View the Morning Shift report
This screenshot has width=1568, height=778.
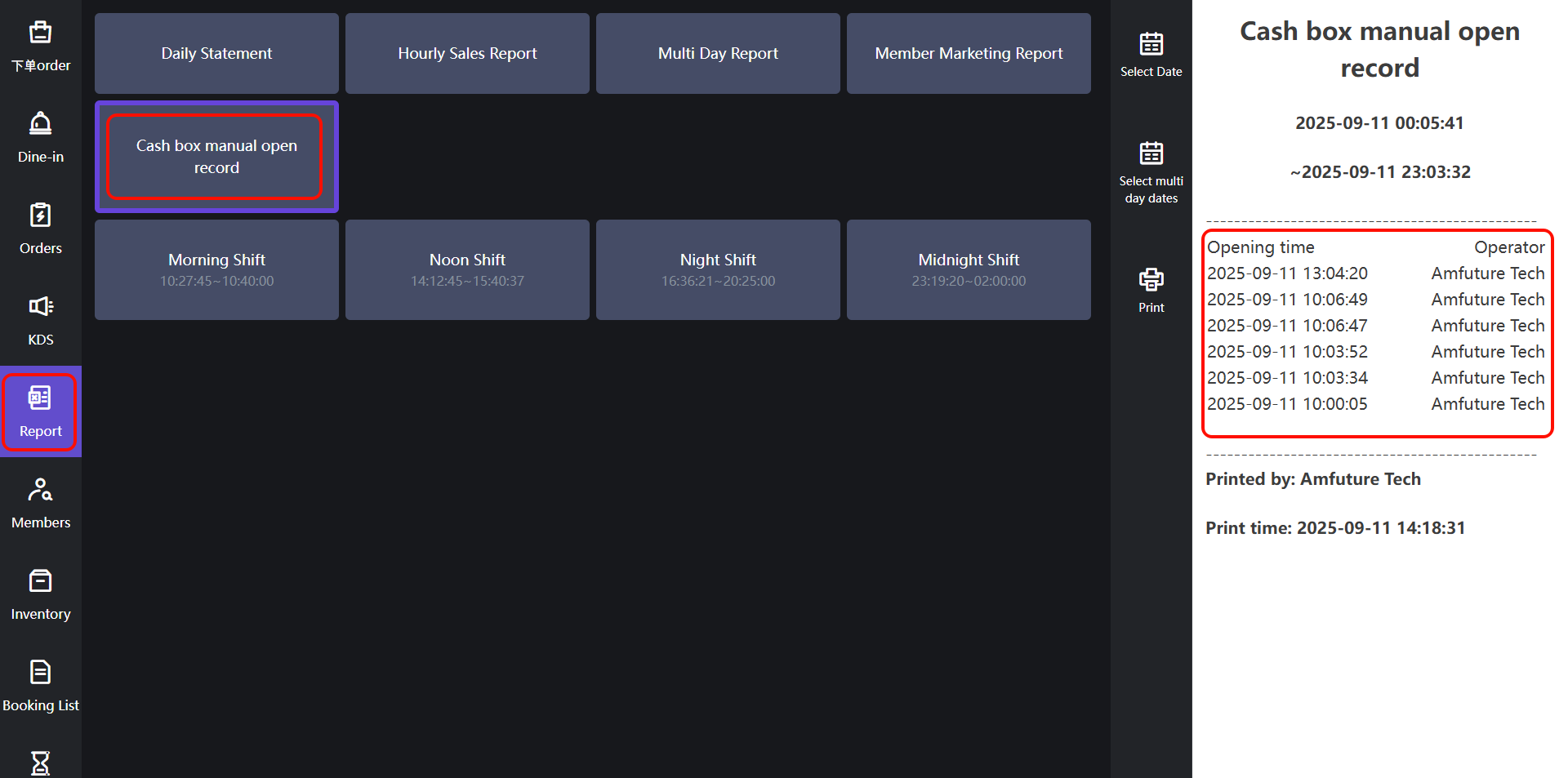pyautogui.click(x=216, y=269)
